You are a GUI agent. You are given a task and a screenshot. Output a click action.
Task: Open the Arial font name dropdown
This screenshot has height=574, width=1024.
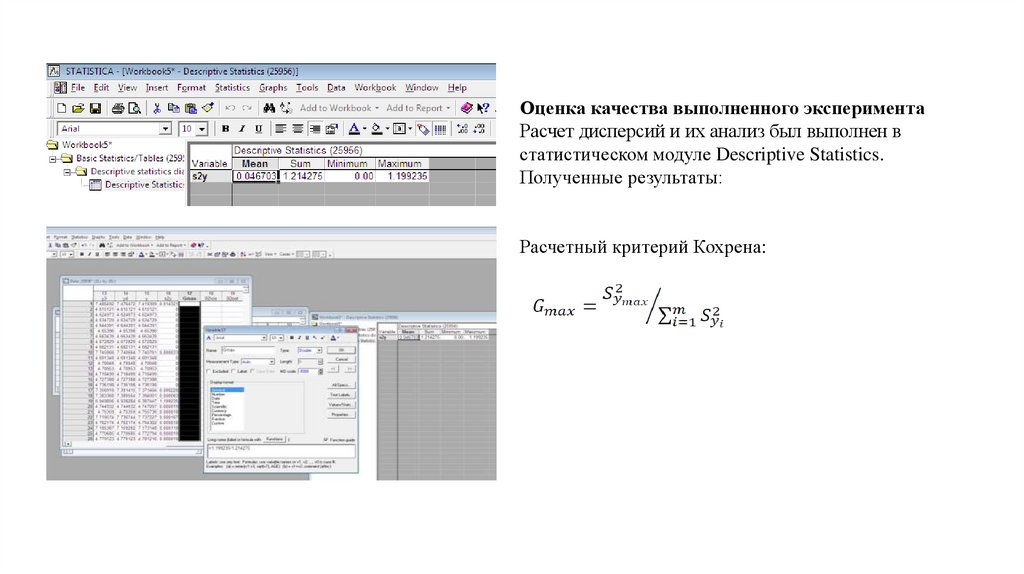[x=166, y=129]
